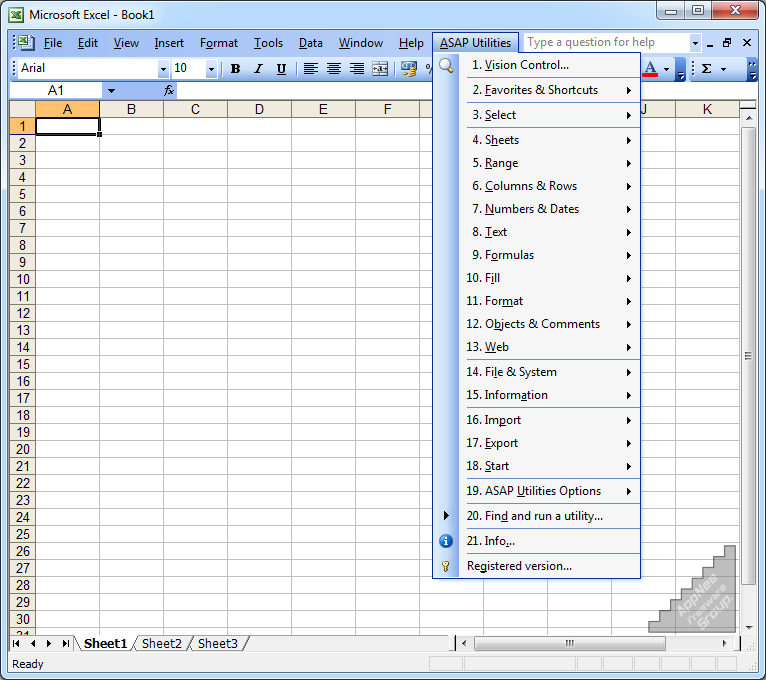Click in the Type a question for help box

[606, 42]
